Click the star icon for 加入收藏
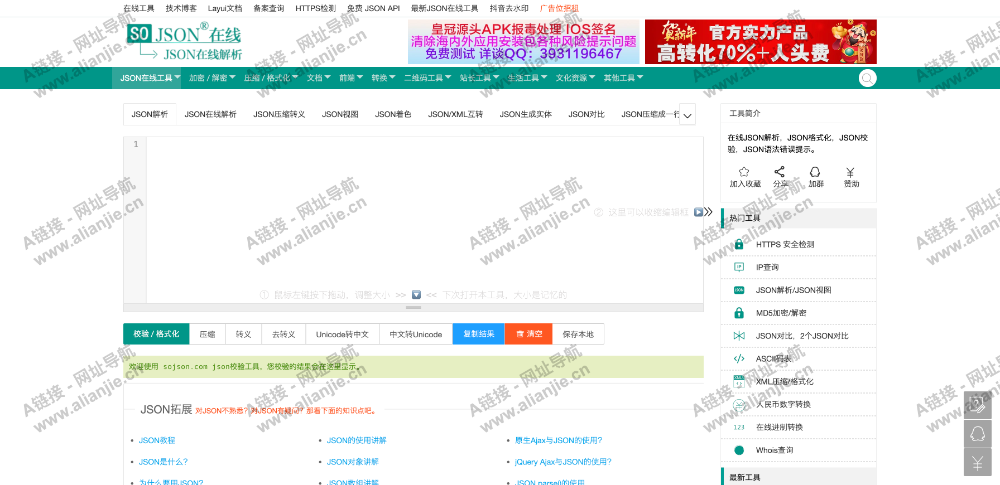The height and width of the screenshot is (485, 1000). coord(744,172)
